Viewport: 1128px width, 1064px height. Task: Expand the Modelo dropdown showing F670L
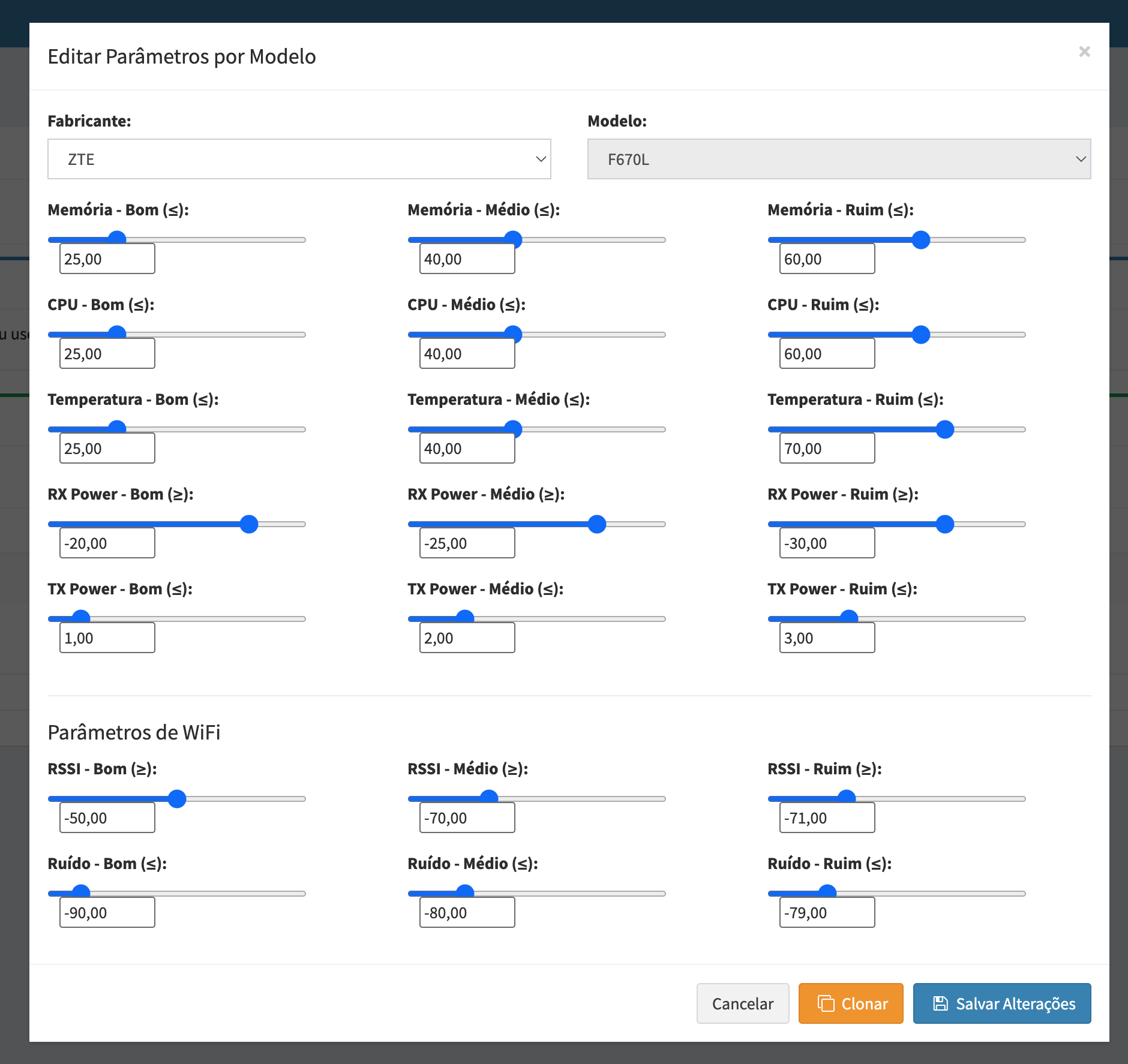pos(839,159)
